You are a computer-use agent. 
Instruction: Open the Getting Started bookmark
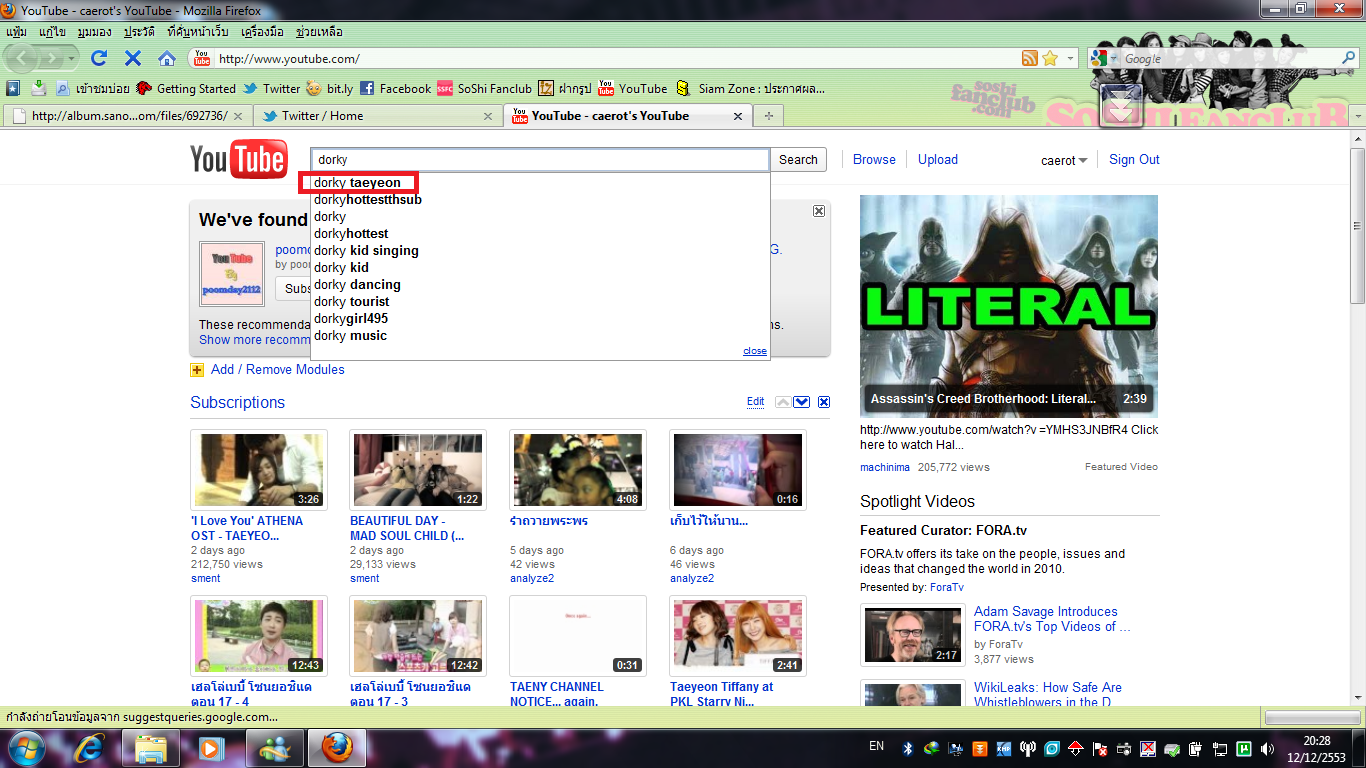tap(186, 88)
